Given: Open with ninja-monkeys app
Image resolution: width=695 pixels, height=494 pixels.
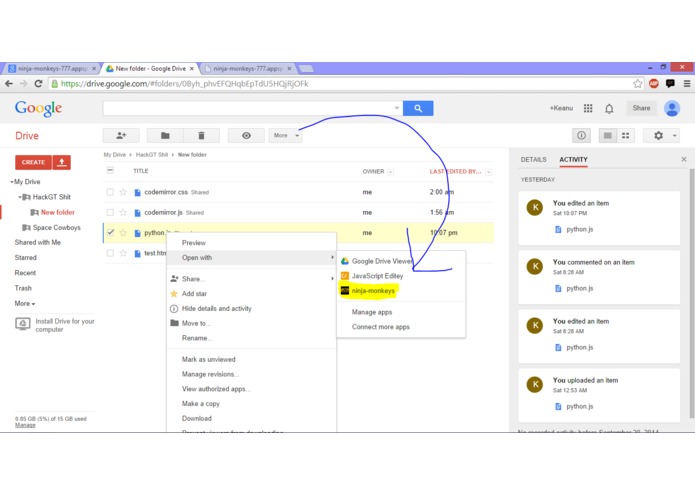Looking at the screenshot, I should point(401,291).
